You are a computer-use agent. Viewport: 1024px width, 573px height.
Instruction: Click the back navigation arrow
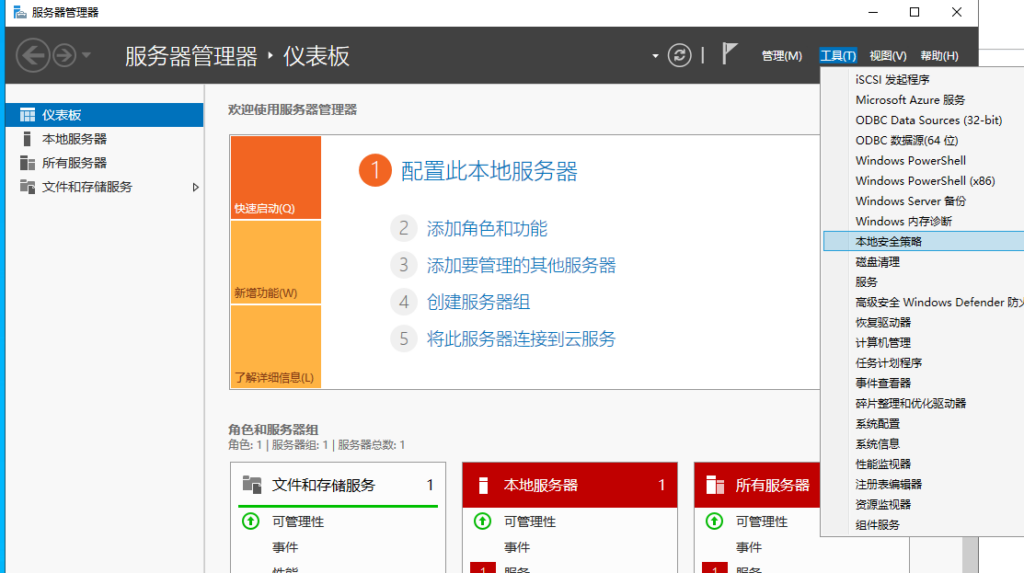(x=33, y=55)
